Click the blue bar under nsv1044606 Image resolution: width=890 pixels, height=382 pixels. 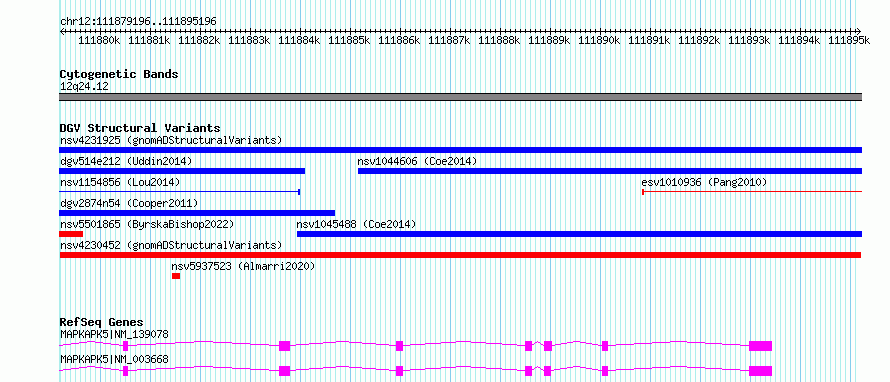click(610, 171)
